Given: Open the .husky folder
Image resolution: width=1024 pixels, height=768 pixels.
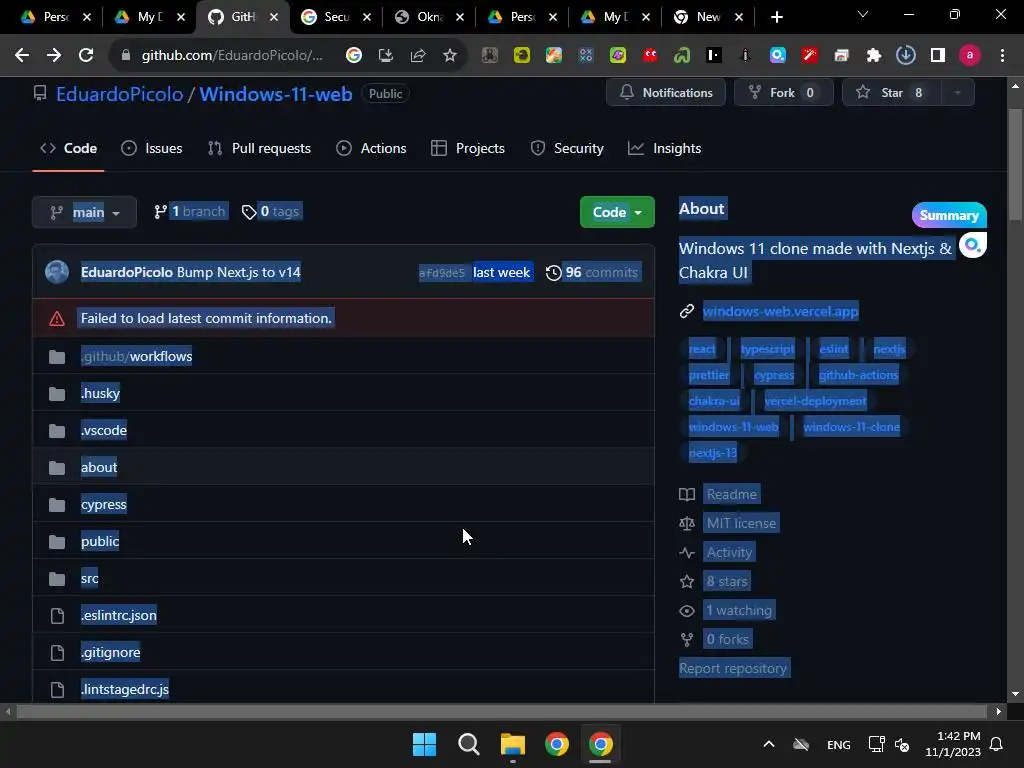Looking at the screenshot, I should (101, 393).
